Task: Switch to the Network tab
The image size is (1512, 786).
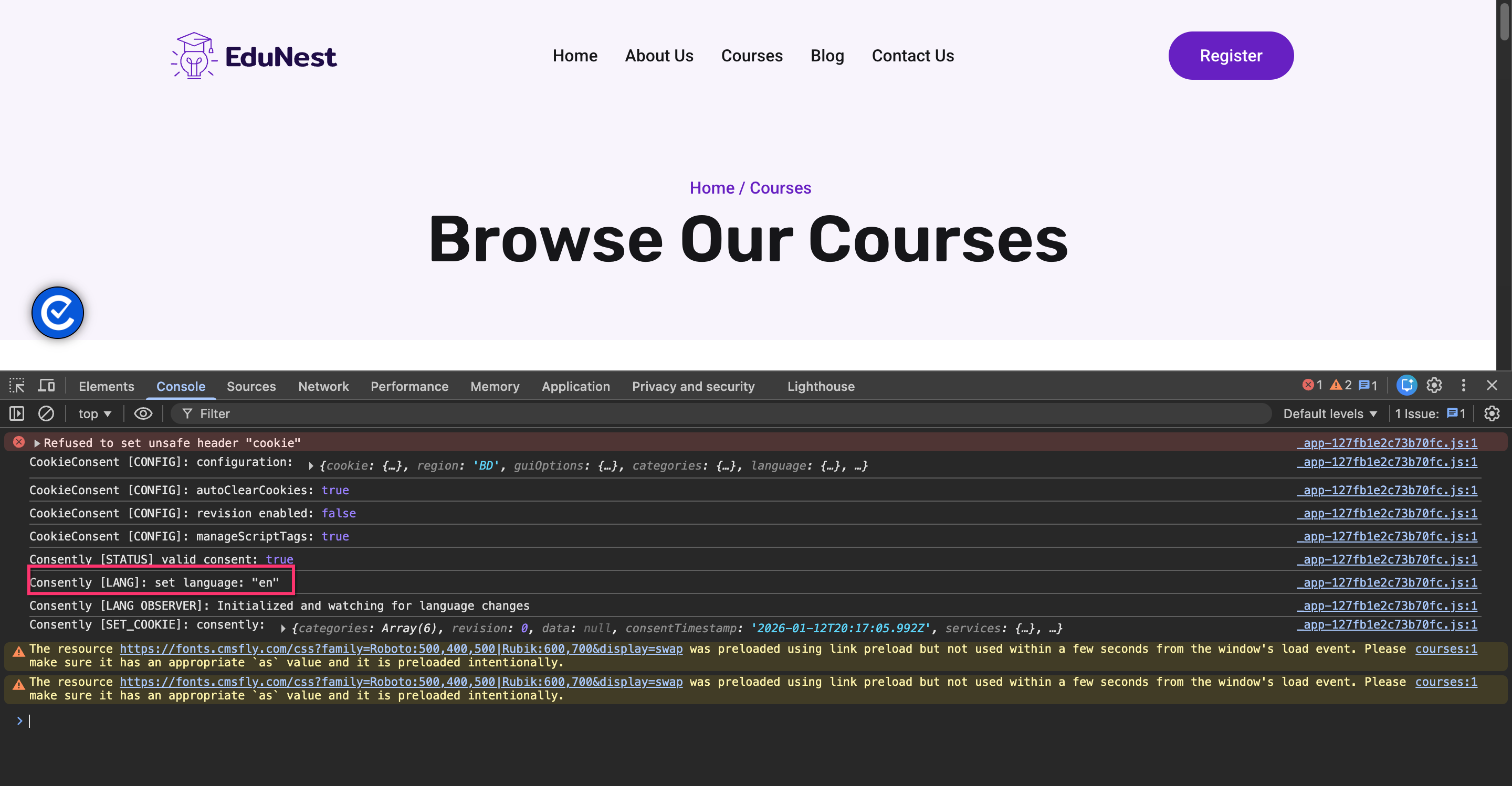Action: (x=323, y=386)
